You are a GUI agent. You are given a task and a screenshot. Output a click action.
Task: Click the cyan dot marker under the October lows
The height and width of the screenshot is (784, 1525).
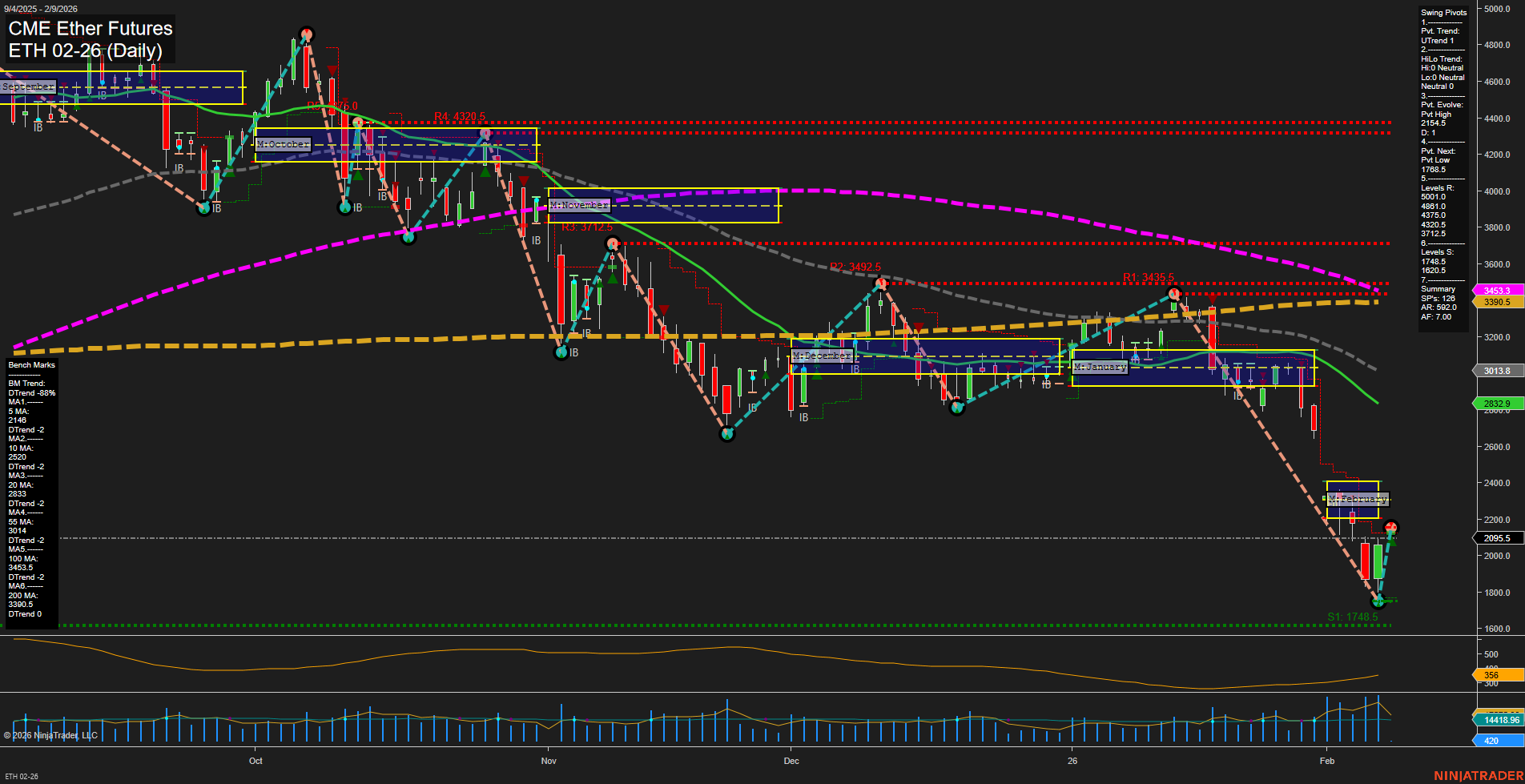(344, 207)
